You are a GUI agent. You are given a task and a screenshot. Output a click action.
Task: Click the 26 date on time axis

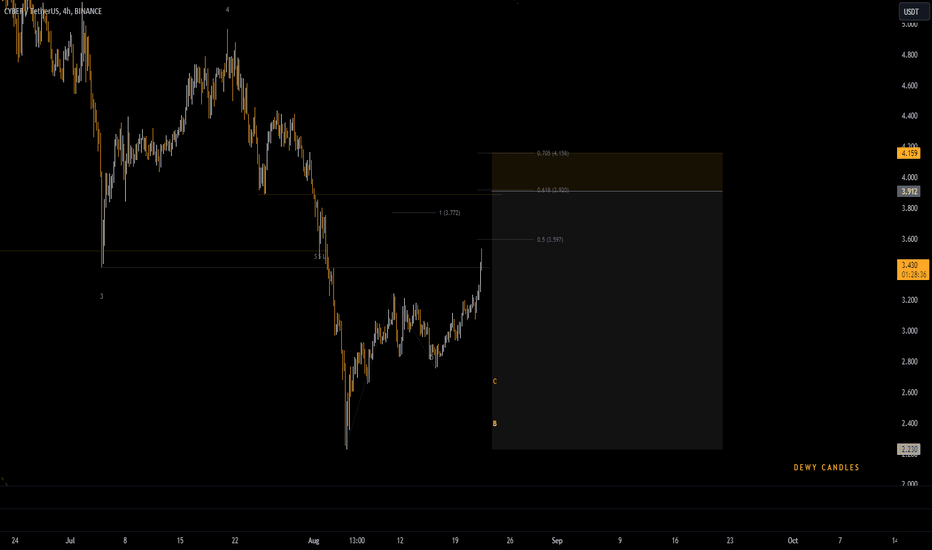click(510, 540)
